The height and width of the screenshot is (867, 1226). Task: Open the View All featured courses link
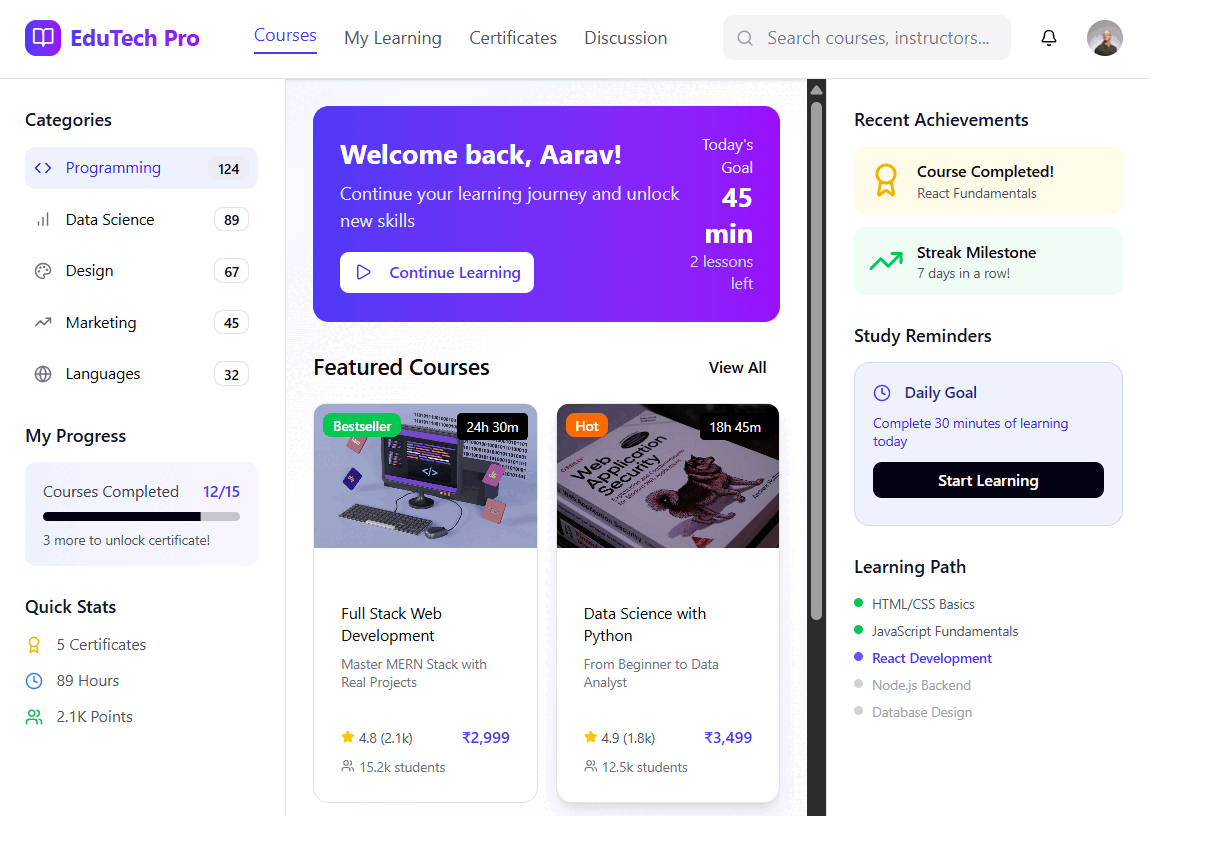click(x=738, y=367)
